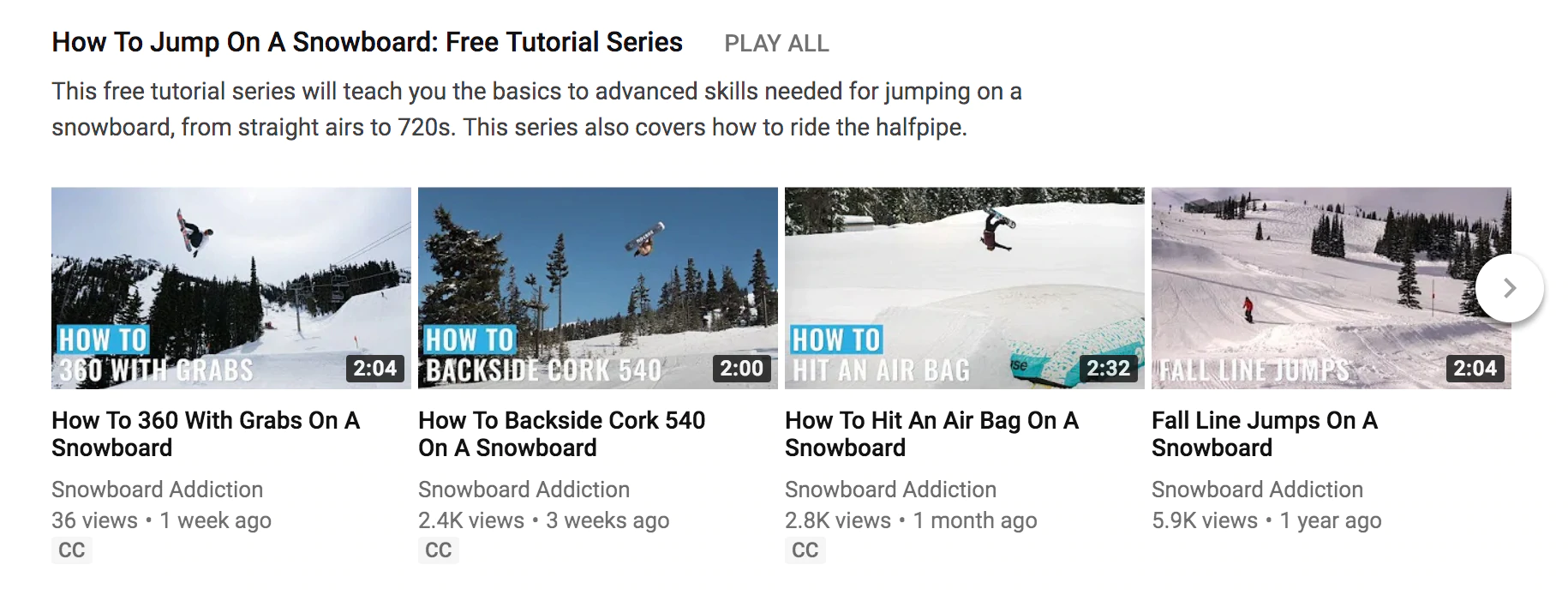Click Snowboard Addiction under the 360 Grabs video

[157, 490]
